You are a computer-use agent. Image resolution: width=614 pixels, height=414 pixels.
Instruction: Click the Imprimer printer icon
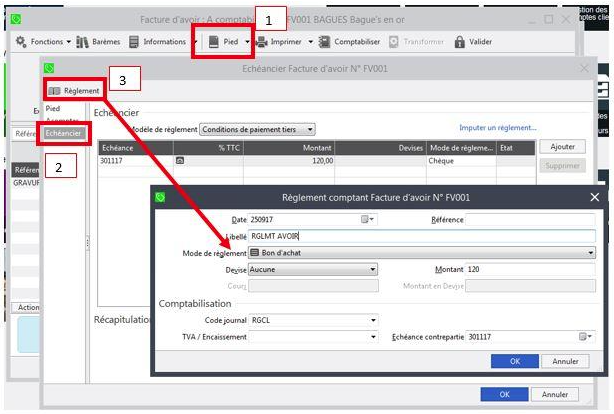point(262,42)
